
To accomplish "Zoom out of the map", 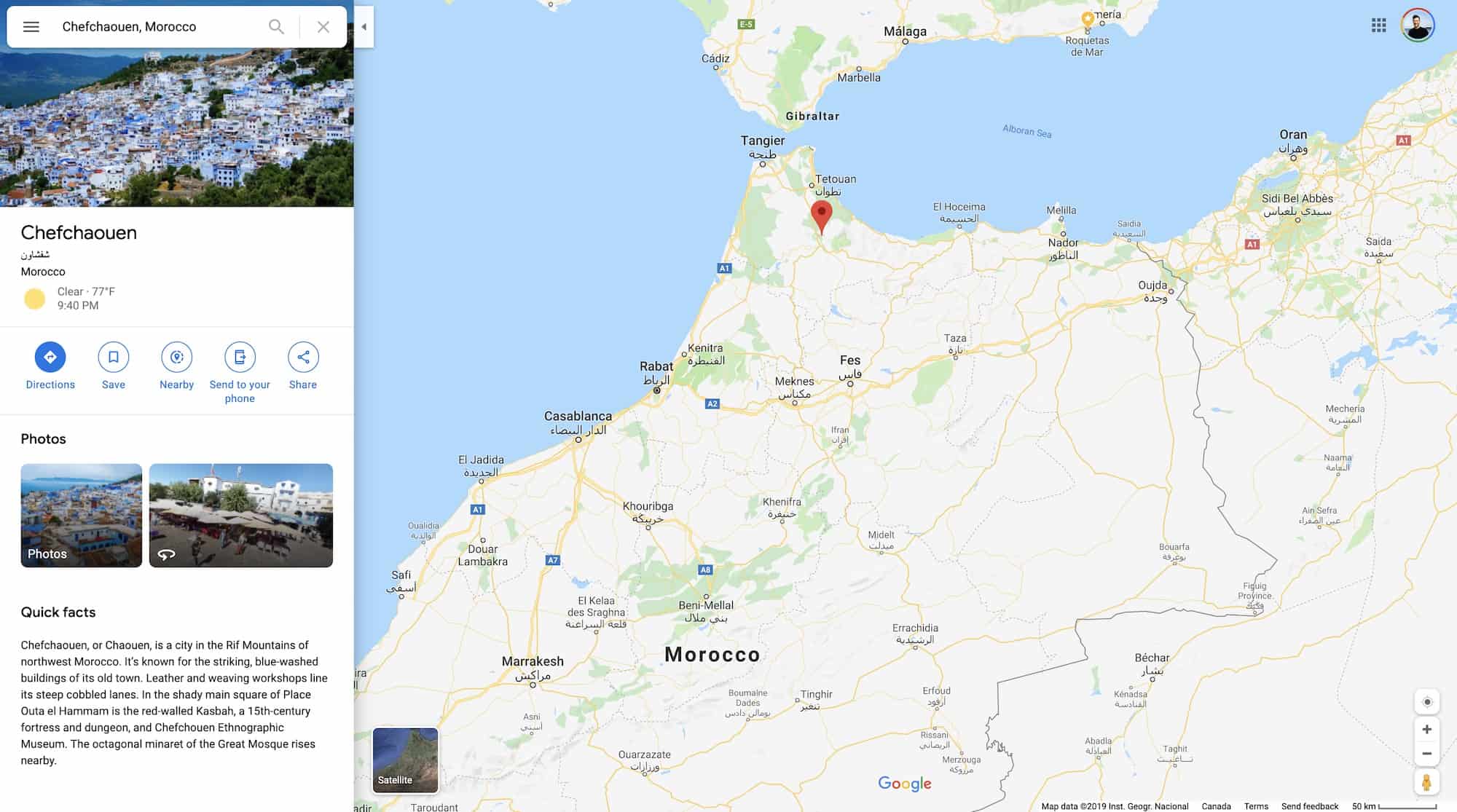I will point(1427,754).
